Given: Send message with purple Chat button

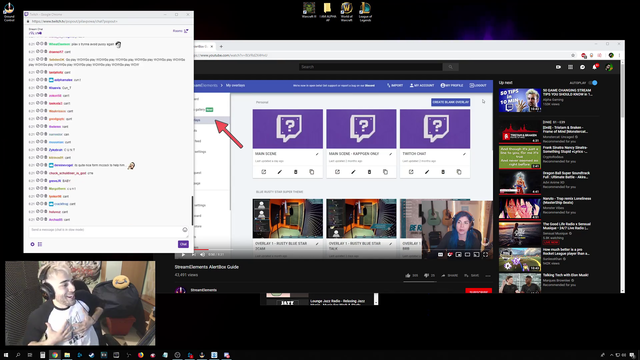Looking at the screenshot, I should click(x=183, y=244).
